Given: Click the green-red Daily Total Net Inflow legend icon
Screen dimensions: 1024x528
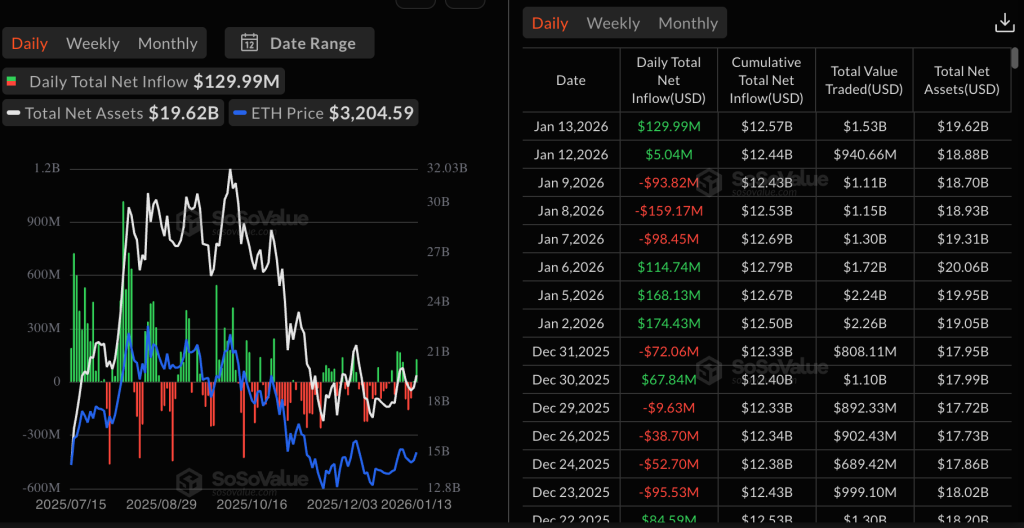Looking at the screenshot, I should (x=12, y=81).
